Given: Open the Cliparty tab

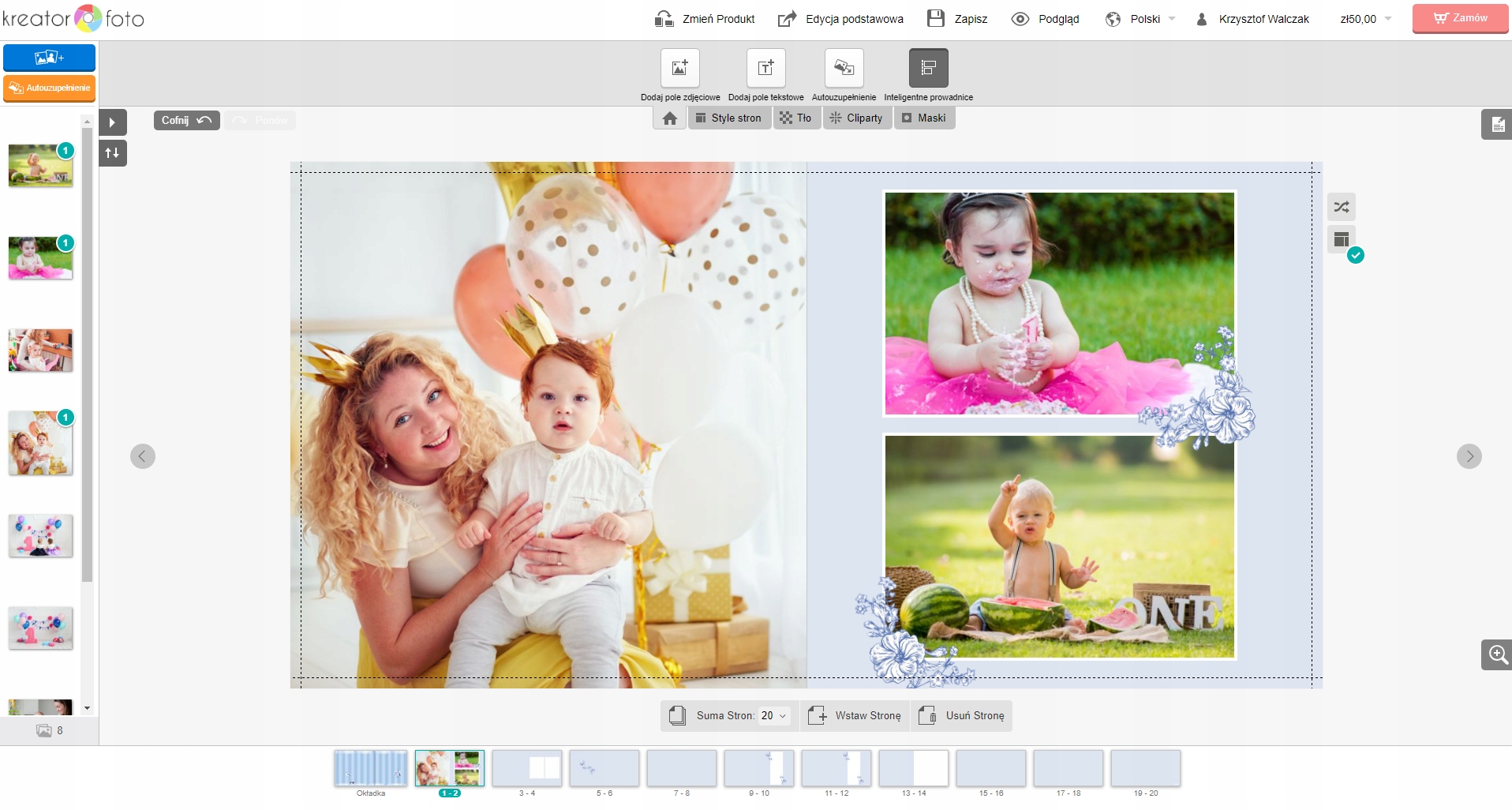Looking at the screenshot, I should pyautogui.click(x=857, y=118).
